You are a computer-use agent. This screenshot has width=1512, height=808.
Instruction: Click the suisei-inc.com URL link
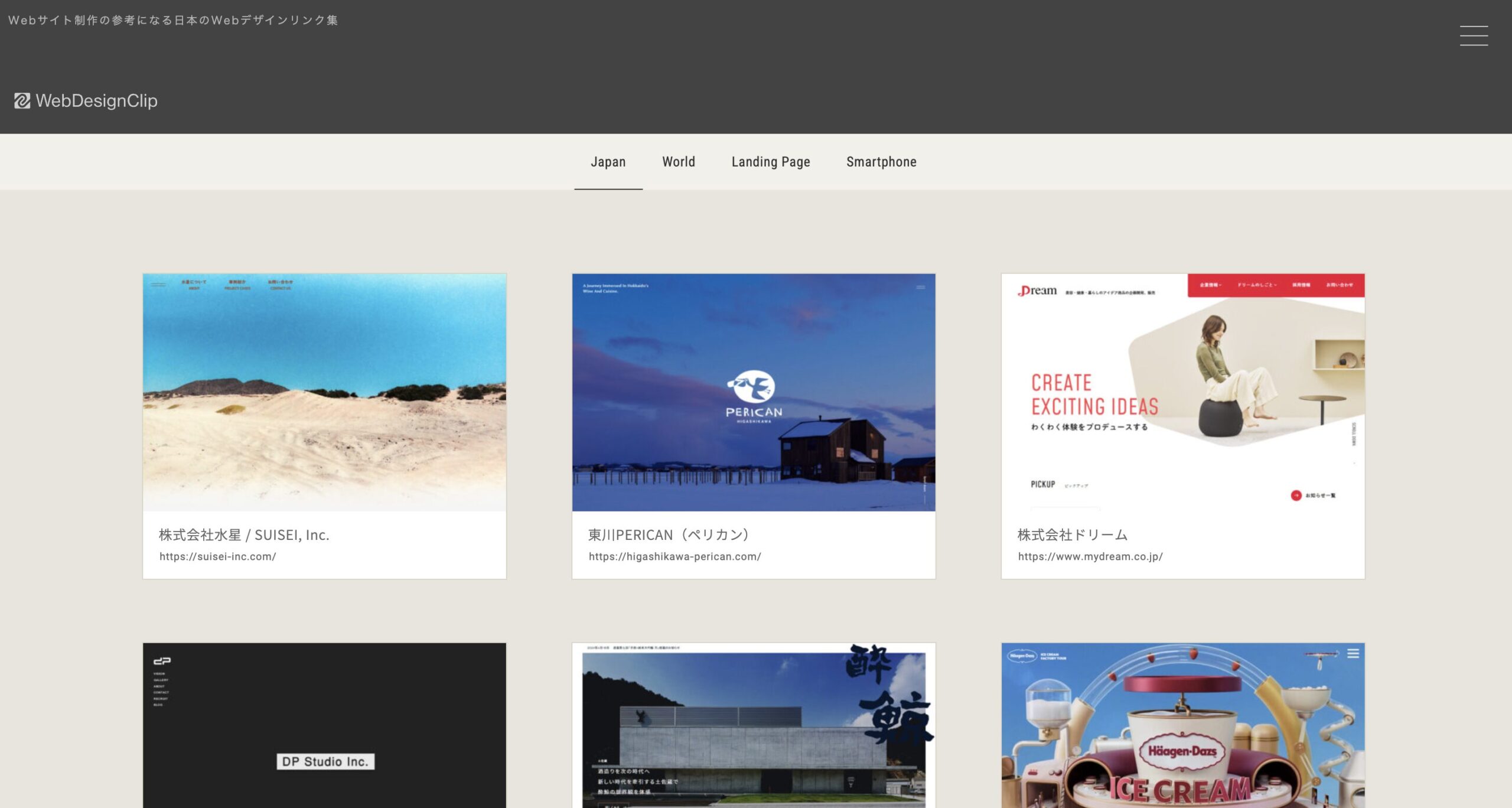click(217, 556)
